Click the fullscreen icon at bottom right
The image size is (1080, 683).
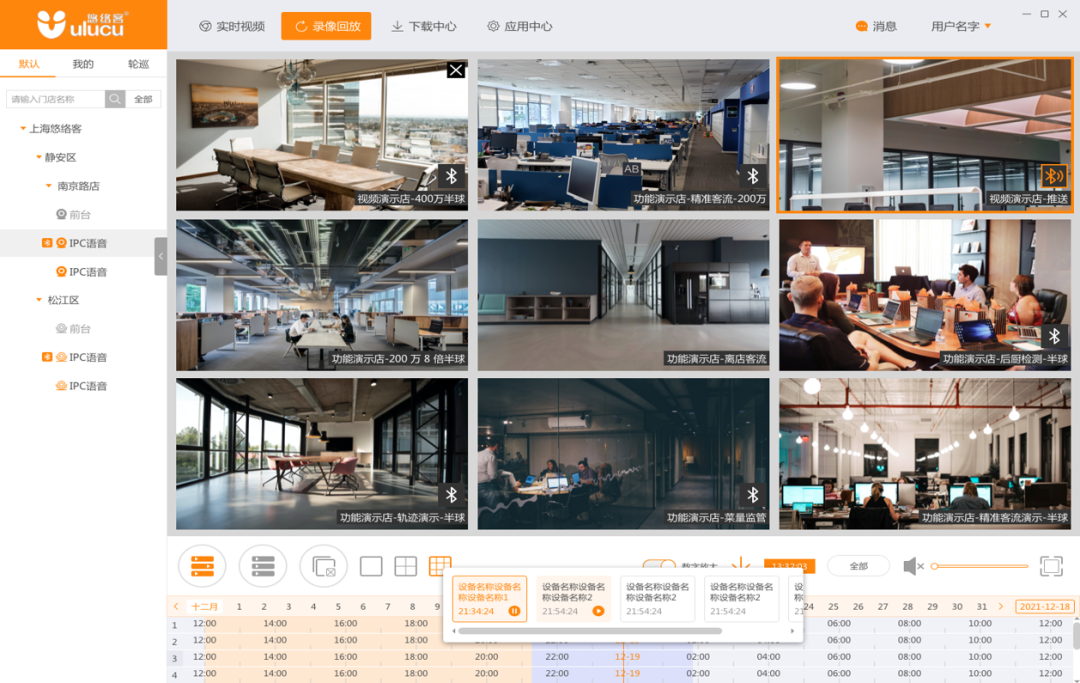pos(1051,565)
